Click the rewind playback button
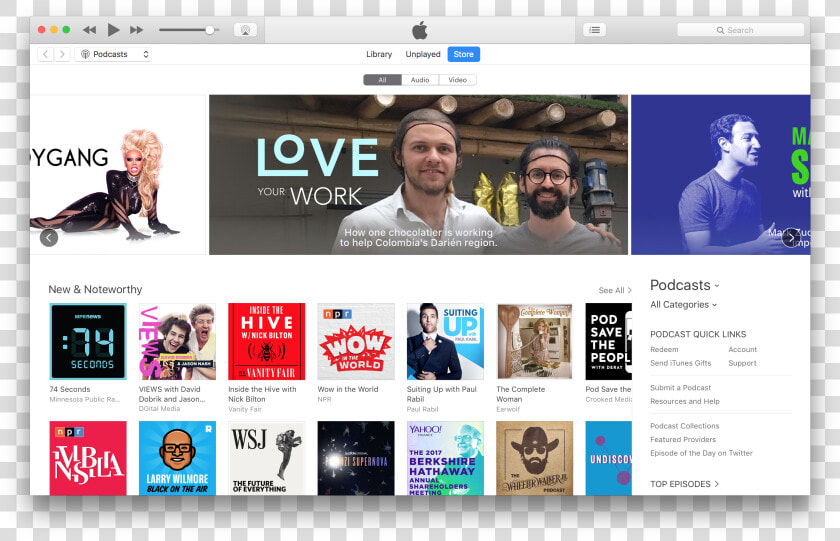The image size is (840, 541). (x=89, y=30)
